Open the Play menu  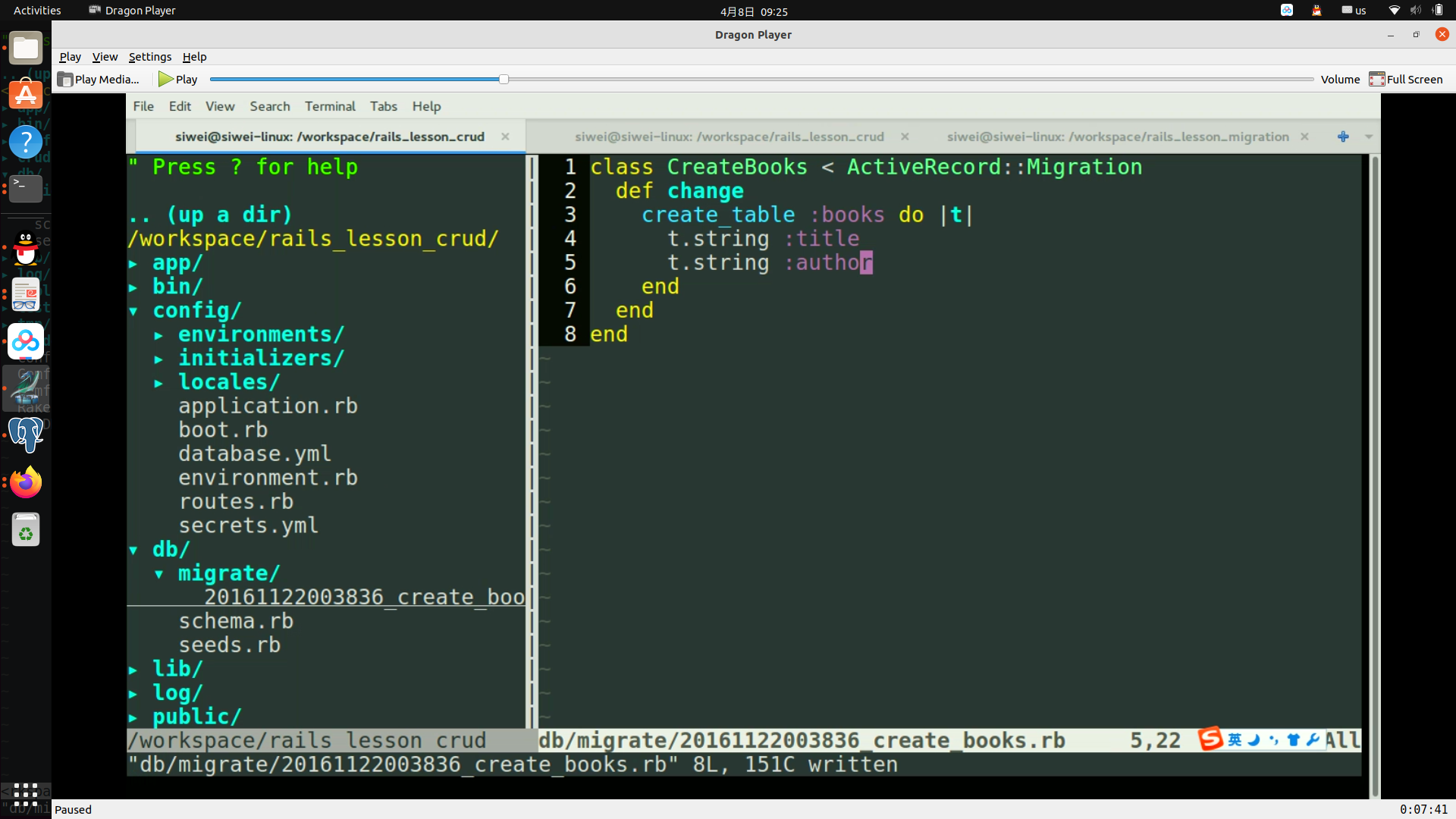pos(70,57)
